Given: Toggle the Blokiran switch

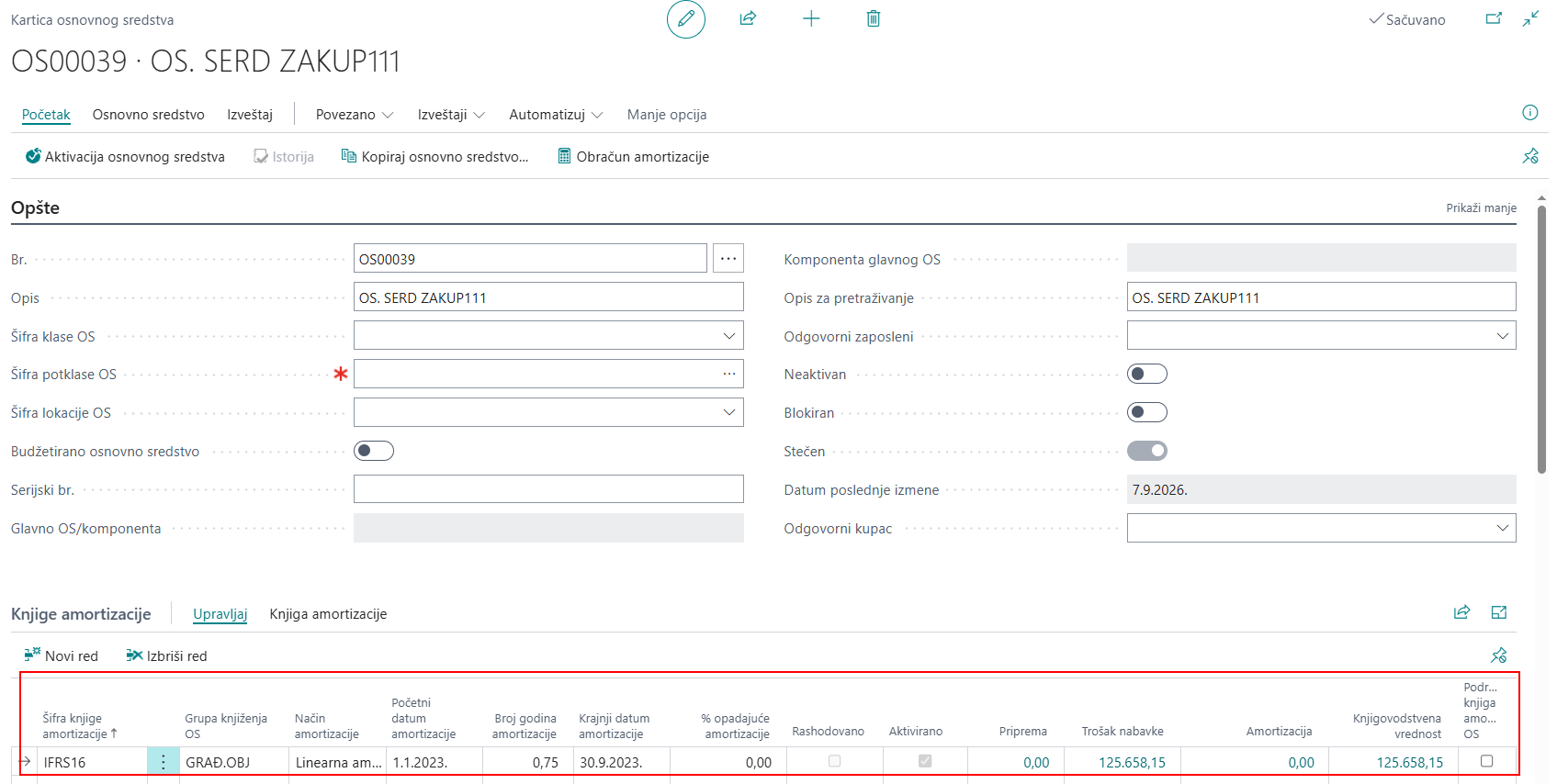Looking at the screenshot, I should 1147,412.
